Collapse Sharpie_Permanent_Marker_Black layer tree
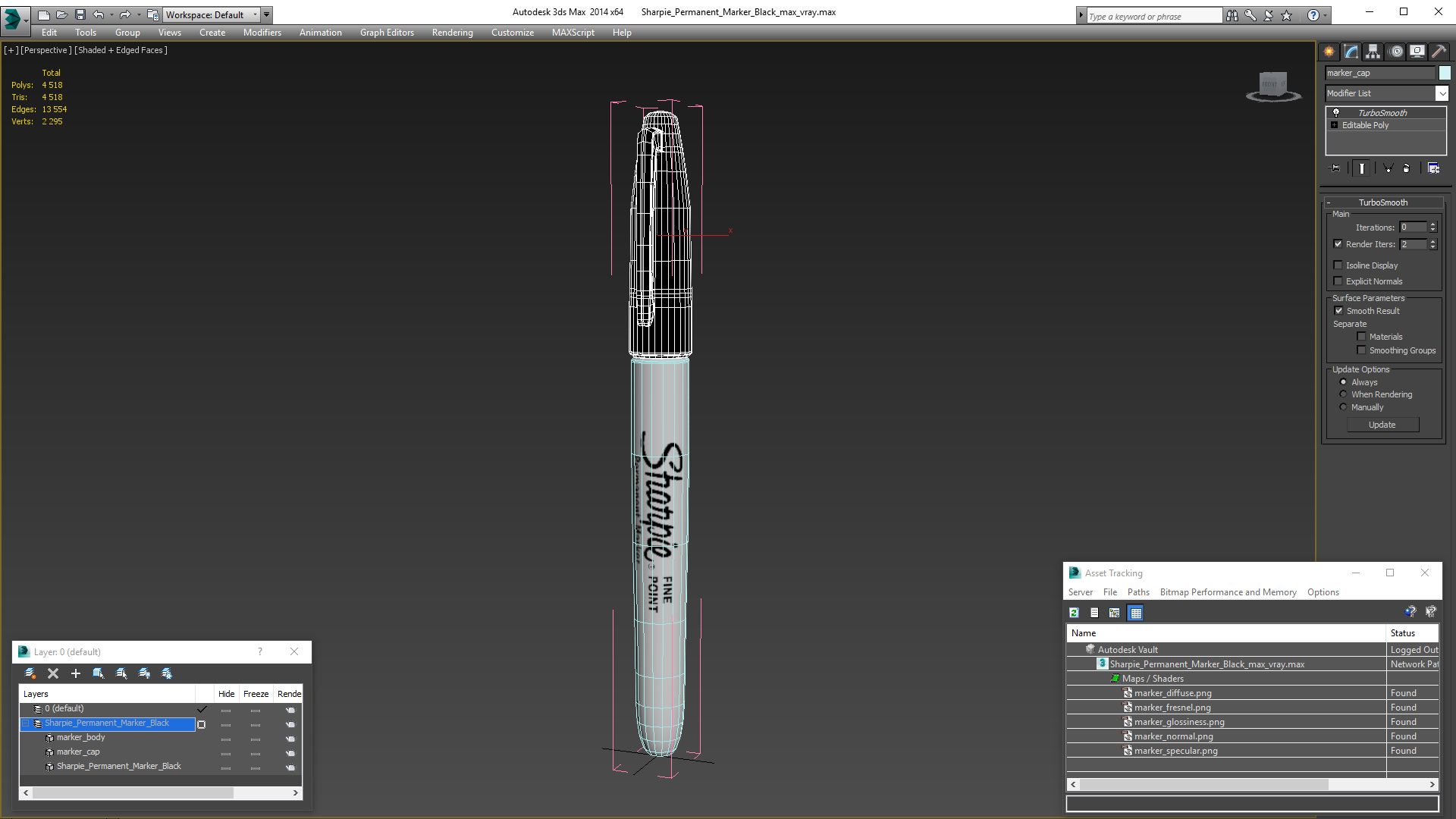This screenshot has height=819, width=1456. pos(25,723)
